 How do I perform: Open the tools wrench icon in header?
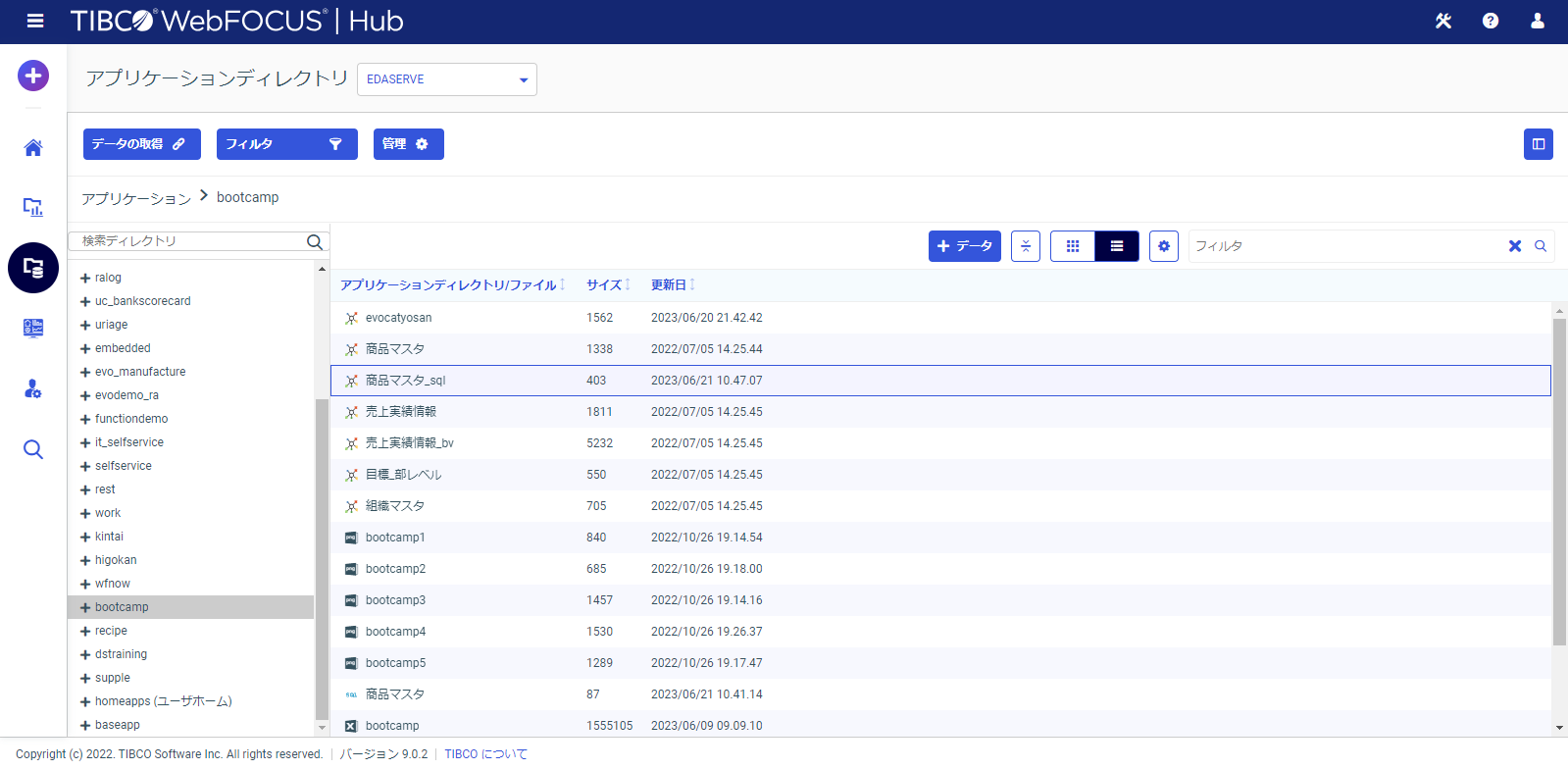click(x=1442, y=21)
